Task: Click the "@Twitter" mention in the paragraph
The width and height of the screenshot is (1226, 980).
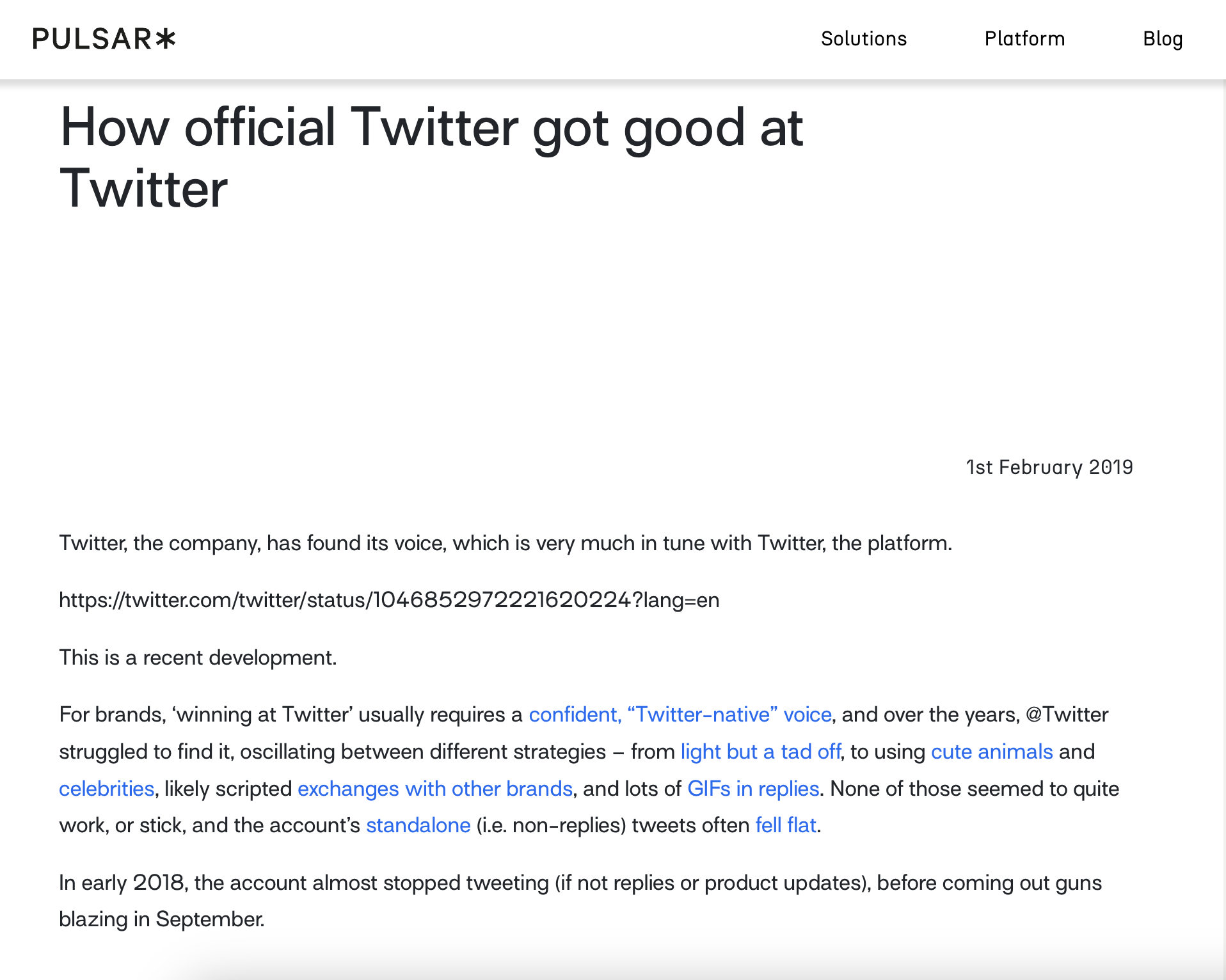Action: (1067, 715)
